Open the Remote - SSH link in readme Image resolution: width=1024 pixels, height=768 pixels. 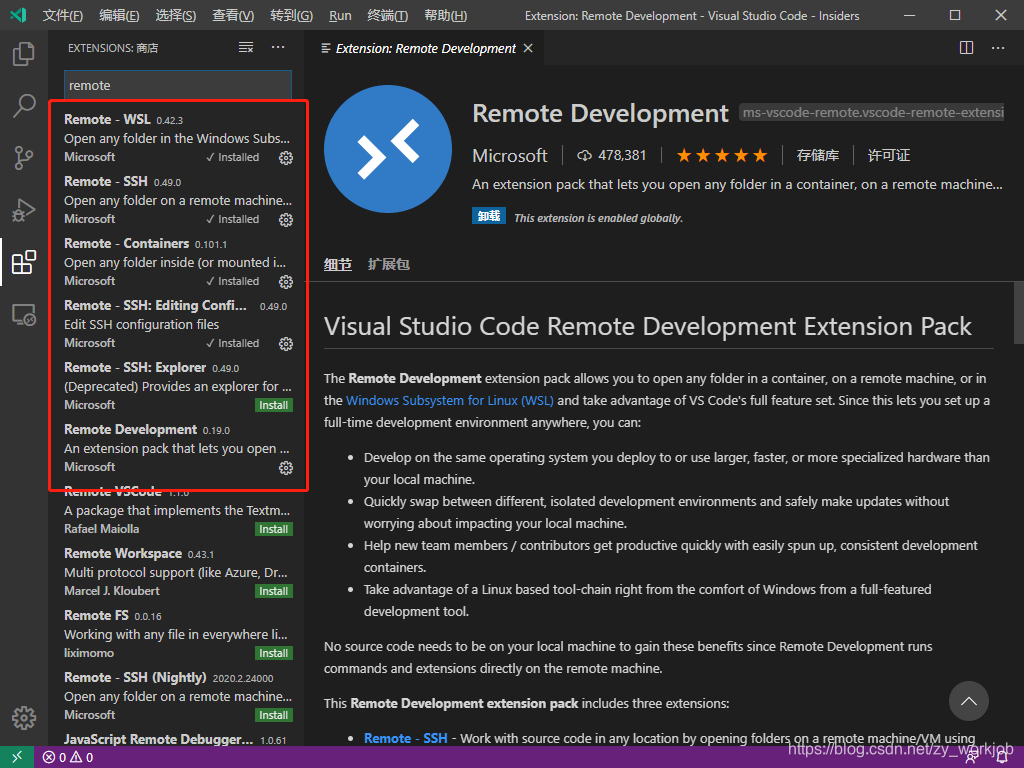coord(406,738)
